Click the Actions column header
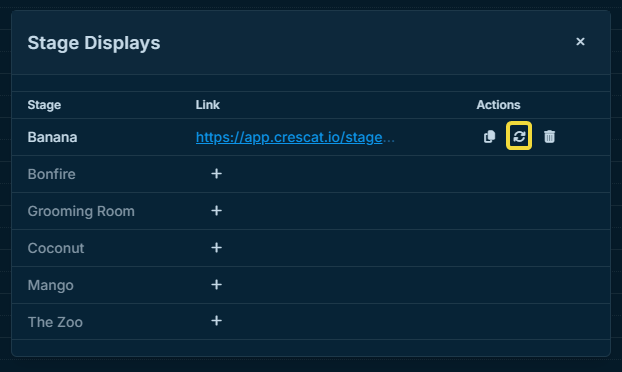The image size is (622, 372). click(x=498, y=105)
